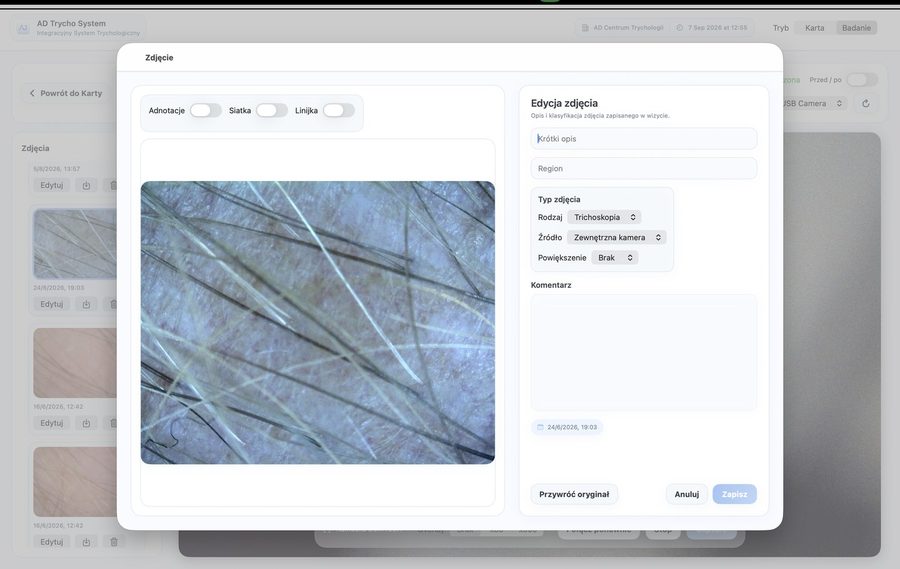Save changes with the Zapisz button
Image resolution: width=900 pixels, height=569 pixels.
pos(734,494)
